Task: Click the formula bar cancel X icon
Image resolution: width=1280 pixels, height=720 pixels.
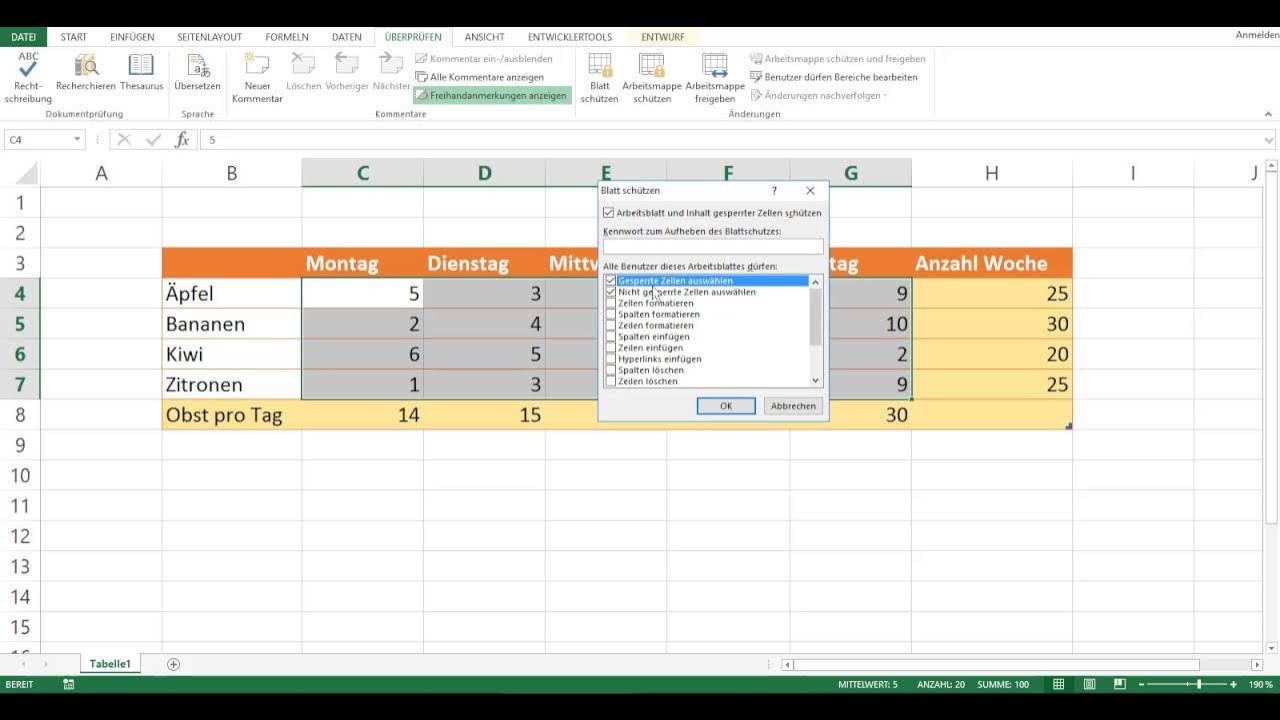Action: 124,140
